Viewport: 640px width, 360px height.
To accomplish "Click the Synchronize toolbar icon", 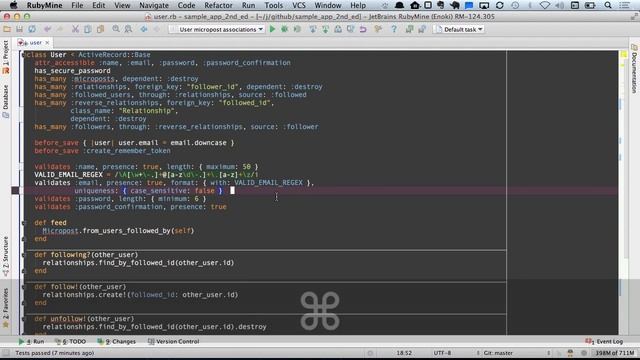I will (32, 29).
